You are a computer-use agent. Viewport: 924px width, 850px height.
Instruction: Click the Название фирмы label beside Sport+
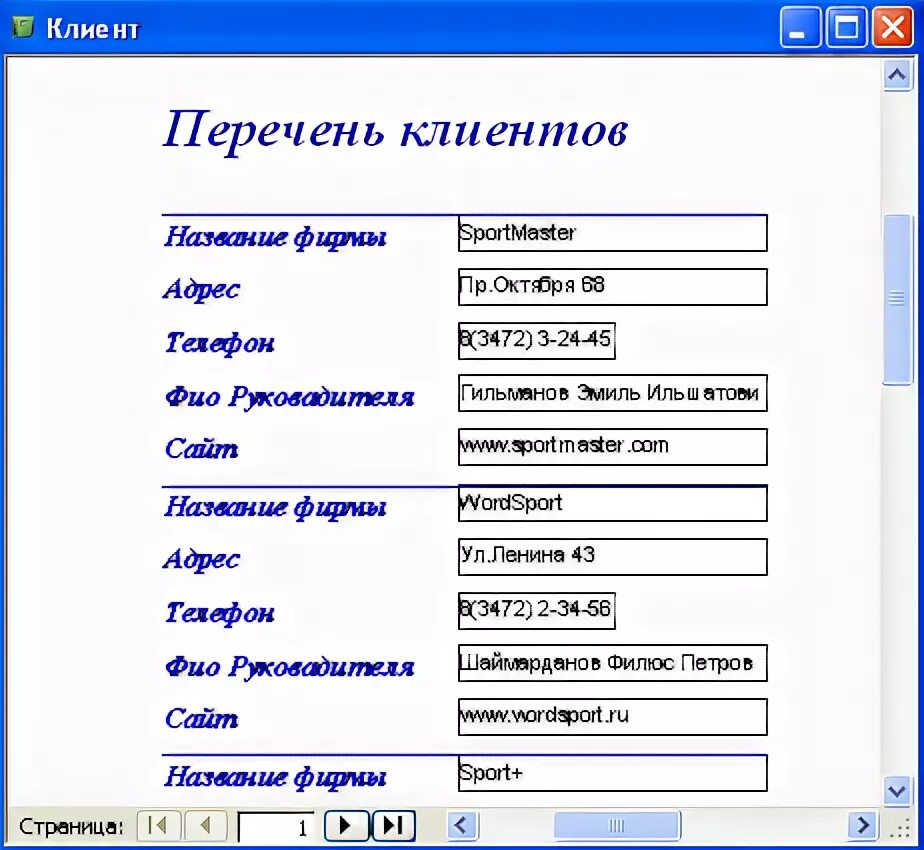(275, 777)
